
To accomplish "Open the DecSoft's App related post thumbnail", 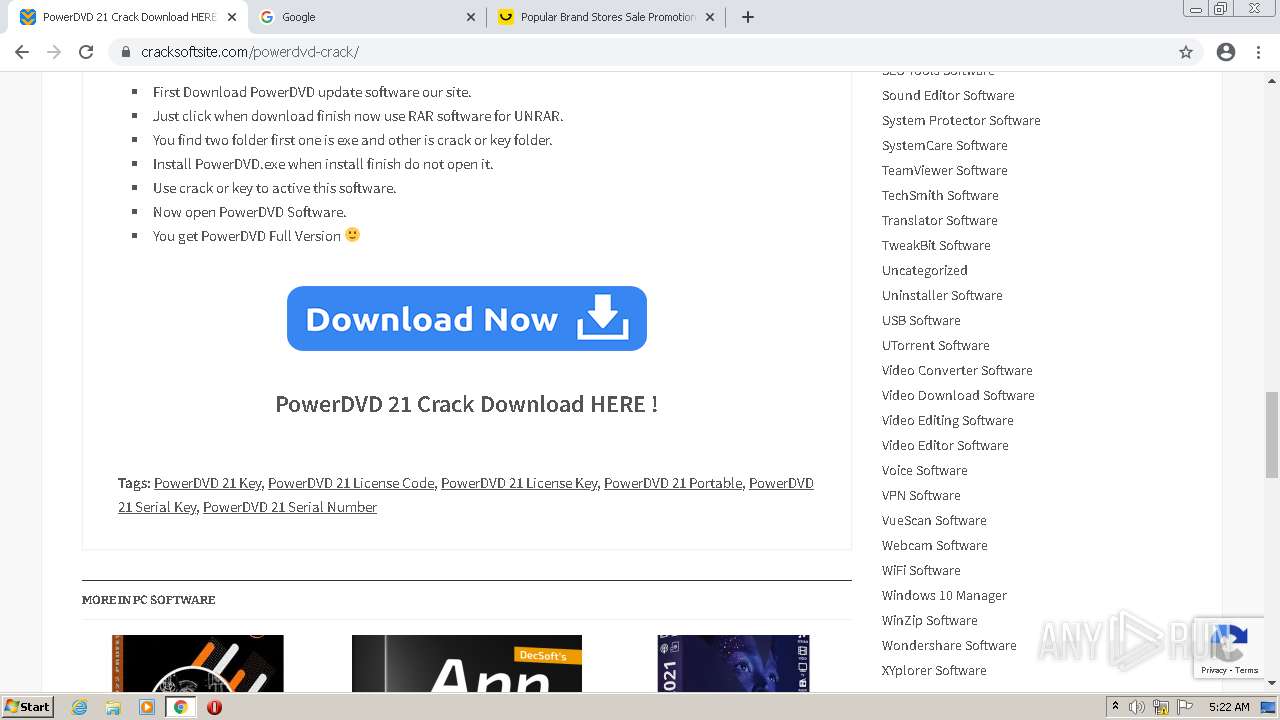I will tap(467, 663).
